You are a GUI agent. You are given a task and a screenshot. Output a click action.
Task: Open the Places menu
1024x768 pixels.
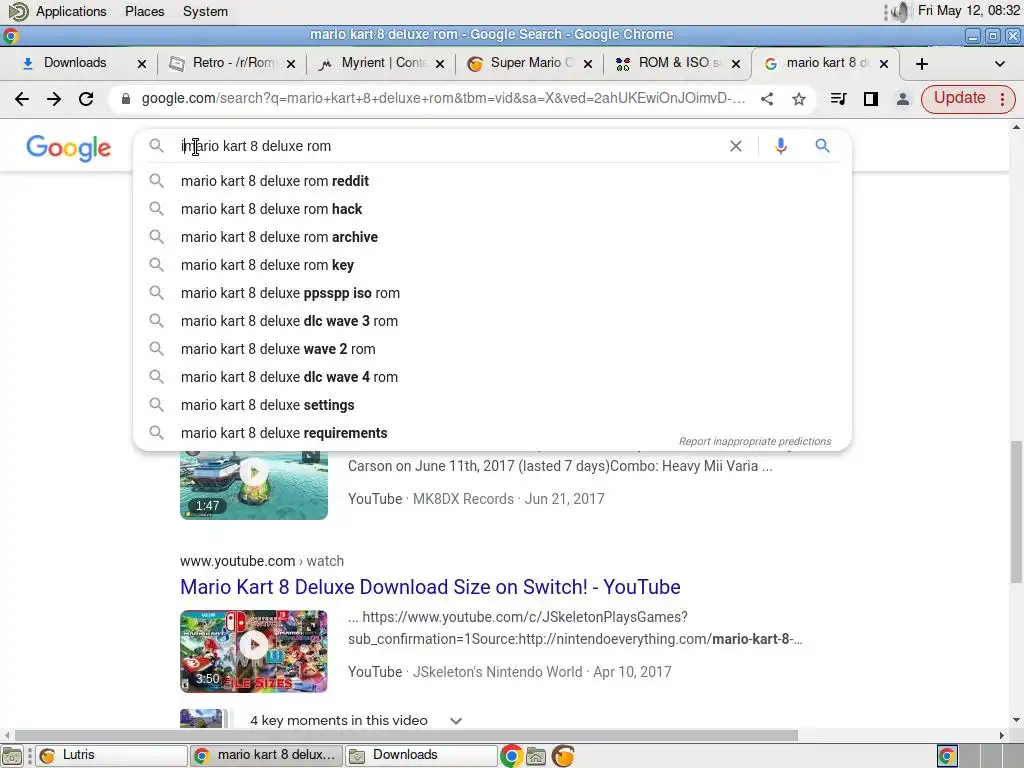pos(144,12)
